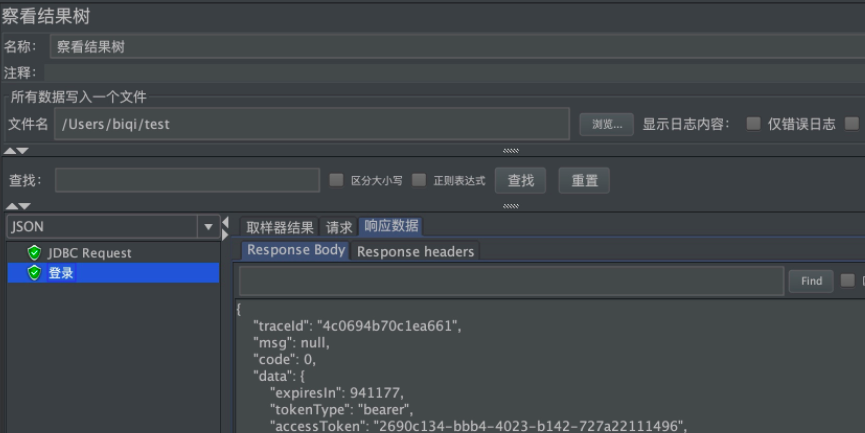
Task: Click the up arrow on the lower search divider
Action: pyautogui.click(x=11, y=206)
